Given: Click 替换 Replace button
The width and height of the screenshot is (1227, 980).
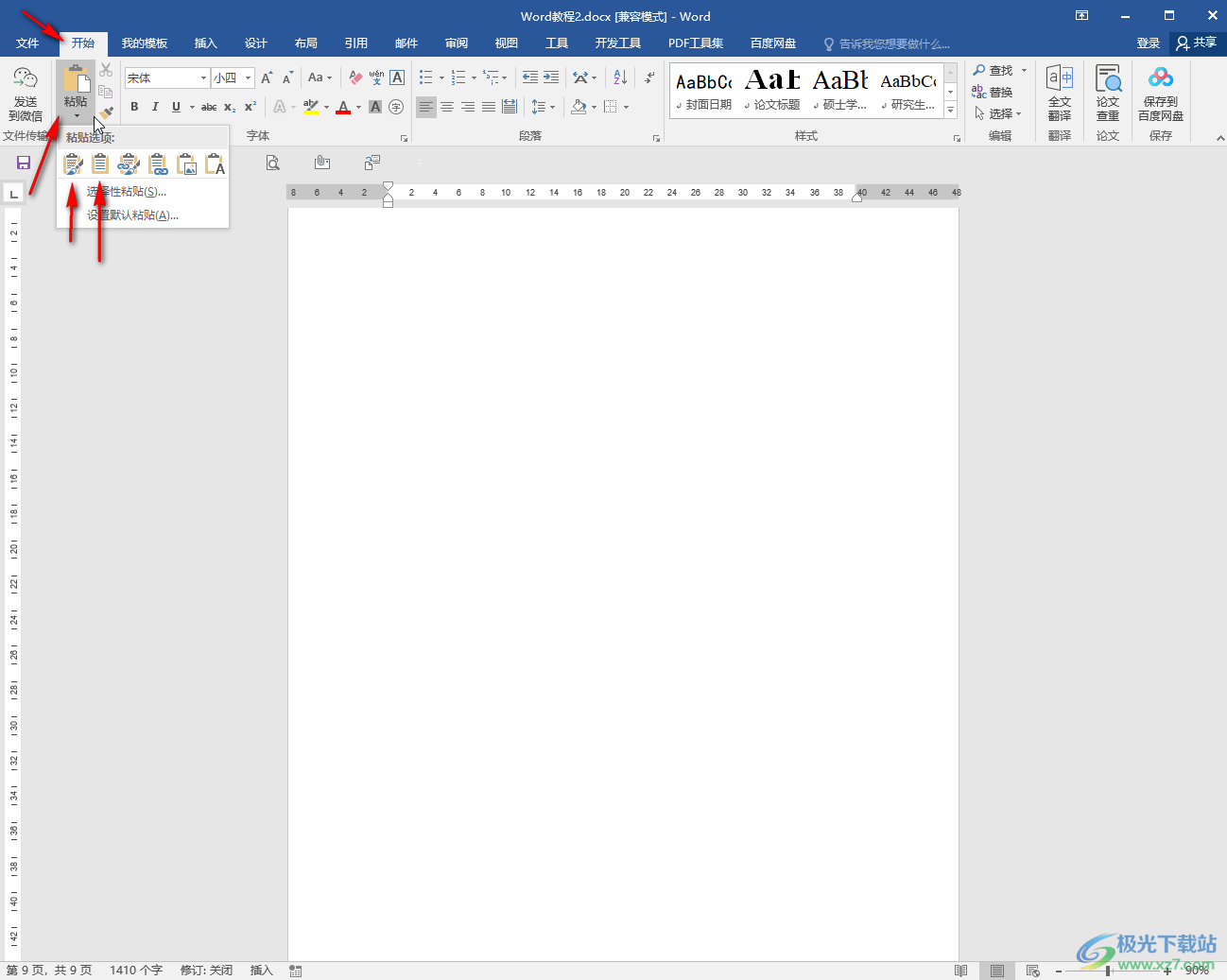Looking at the screenshot, I should click(x=993, y=93).
